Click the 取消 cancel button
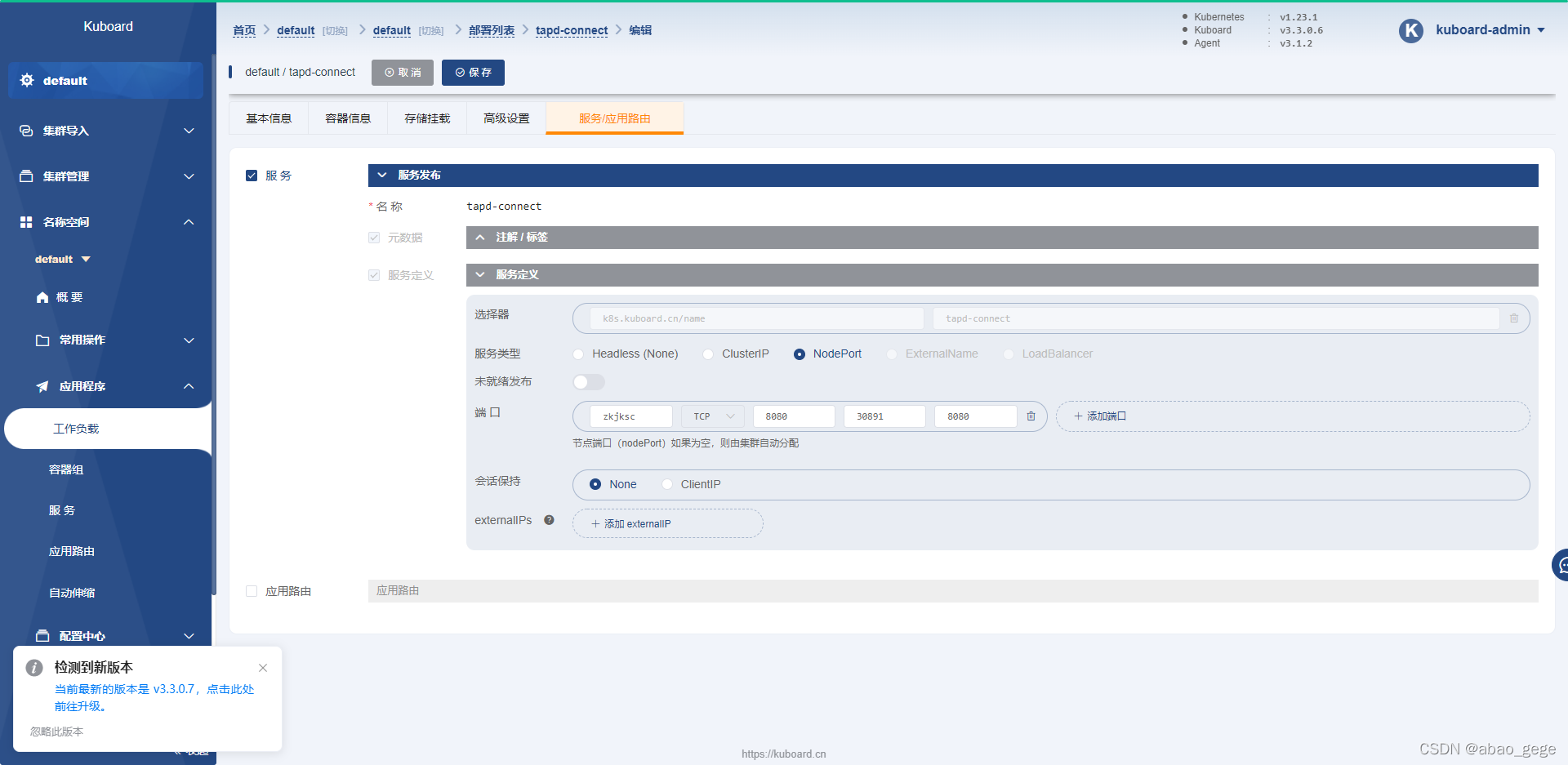1568x765 pixels. 403,73
